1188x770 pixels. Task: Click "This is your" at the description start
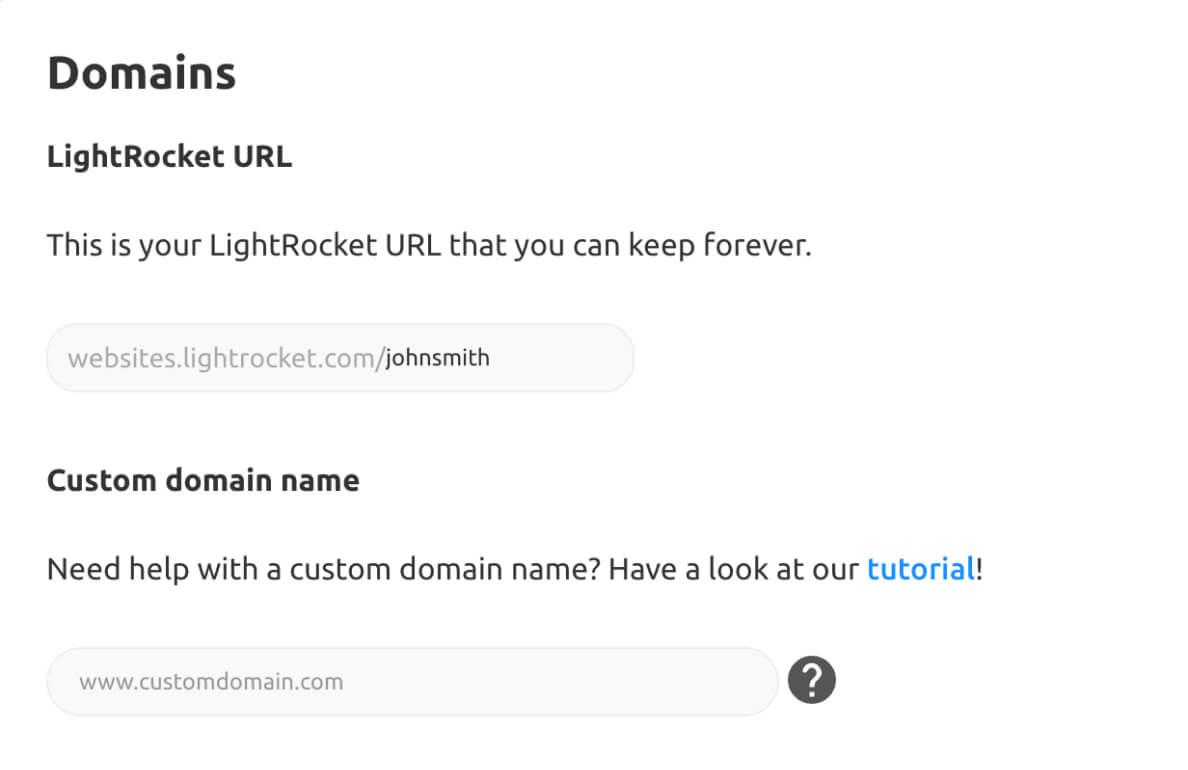[x=125, y=245]
